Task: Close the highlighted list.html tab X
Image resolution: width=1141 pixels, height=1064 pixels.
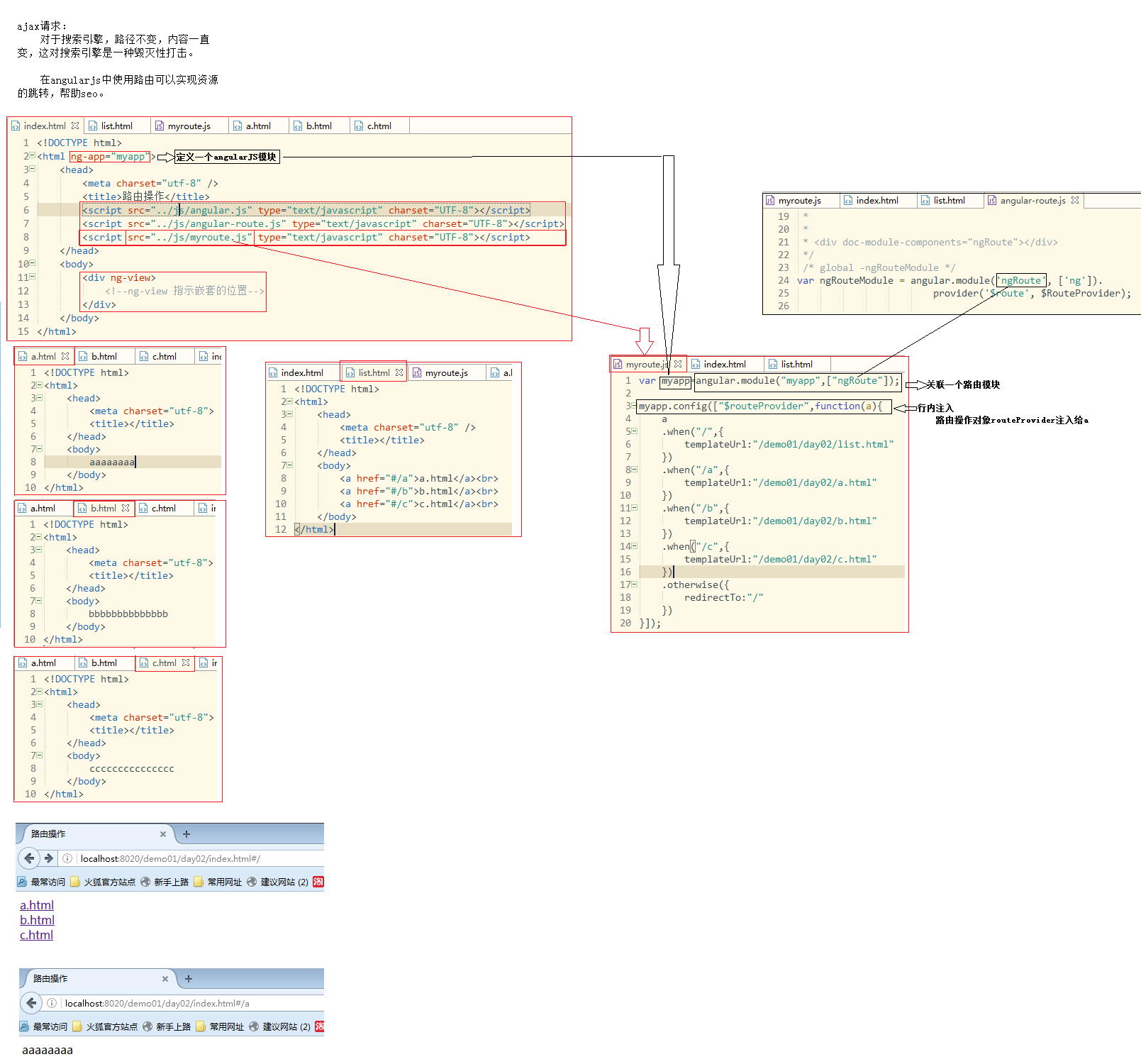Action: 399,372
